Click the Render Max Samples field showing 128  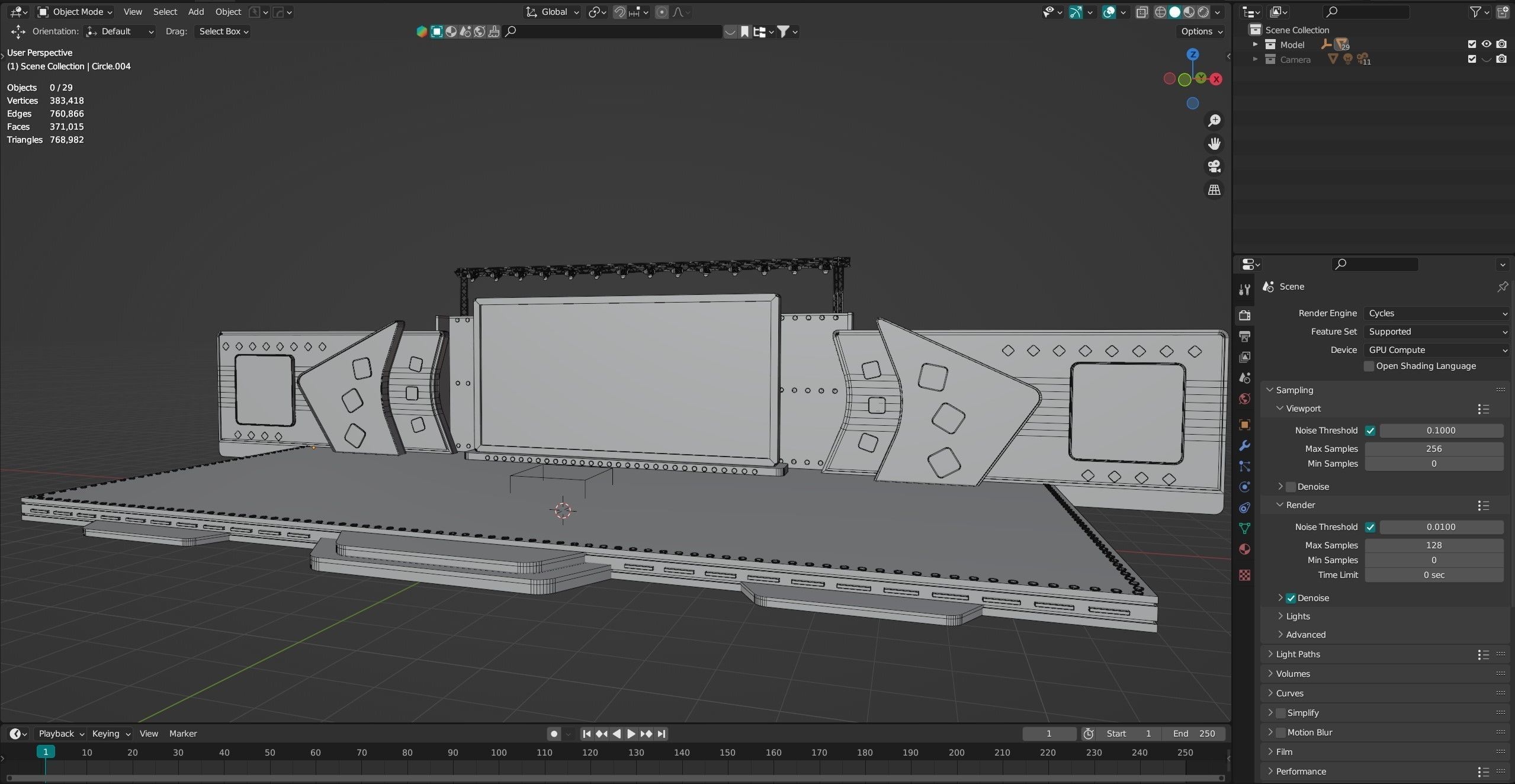coord(1433,545)
